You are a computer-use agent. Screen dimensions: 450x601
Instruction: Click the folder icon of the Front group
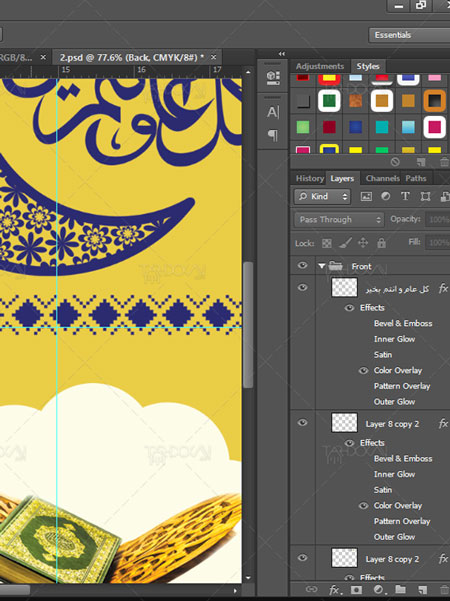(335, 266)
